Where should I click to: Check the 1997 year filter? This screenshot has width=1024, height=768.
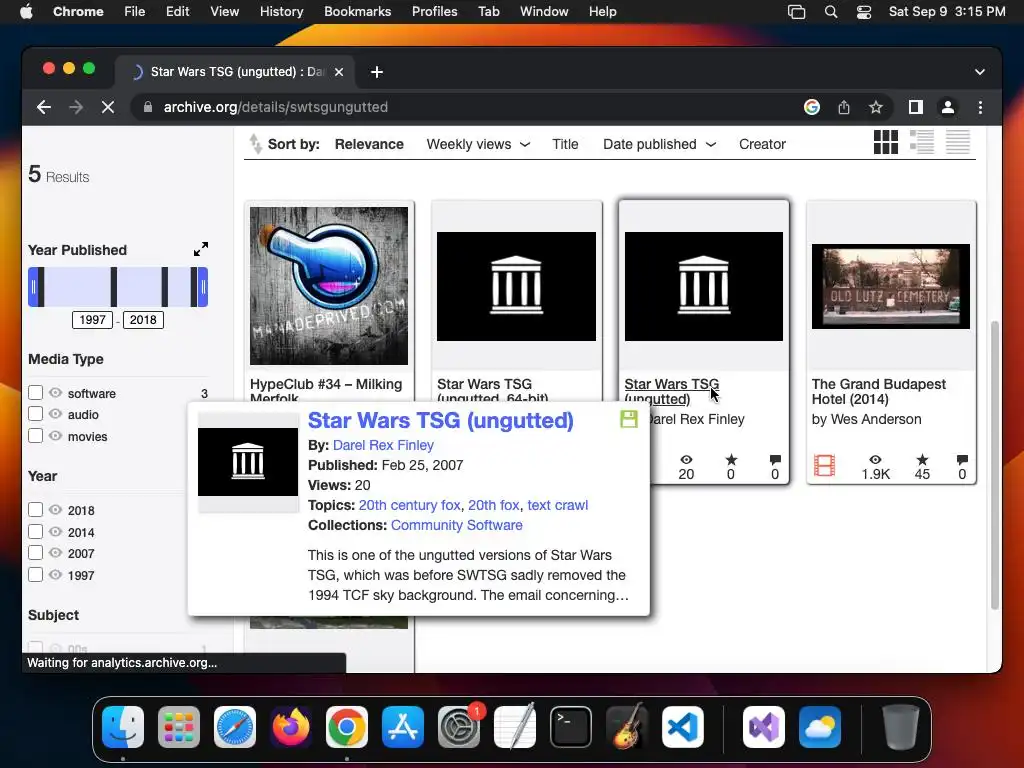click(35, 575)
